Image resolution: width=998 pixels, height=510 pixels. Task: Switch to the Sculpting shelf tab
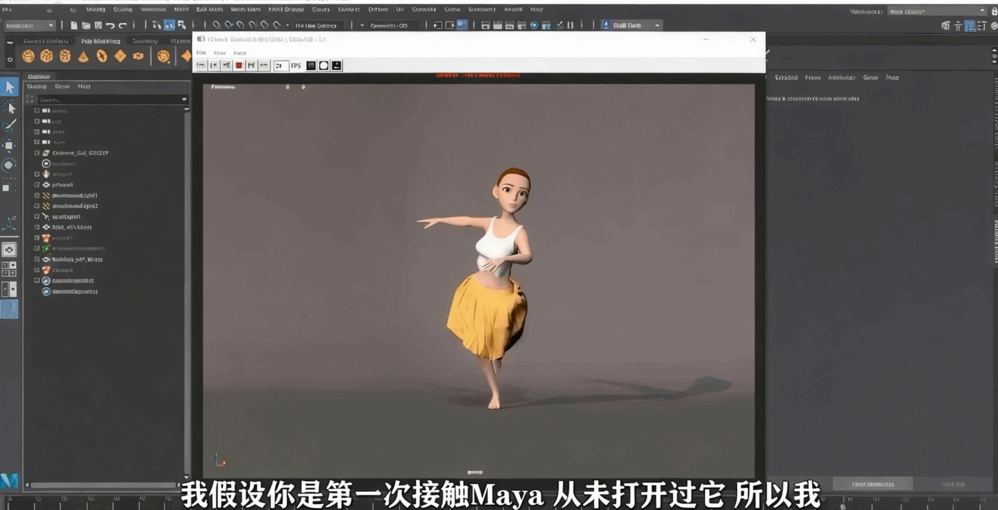click(145, 41)
